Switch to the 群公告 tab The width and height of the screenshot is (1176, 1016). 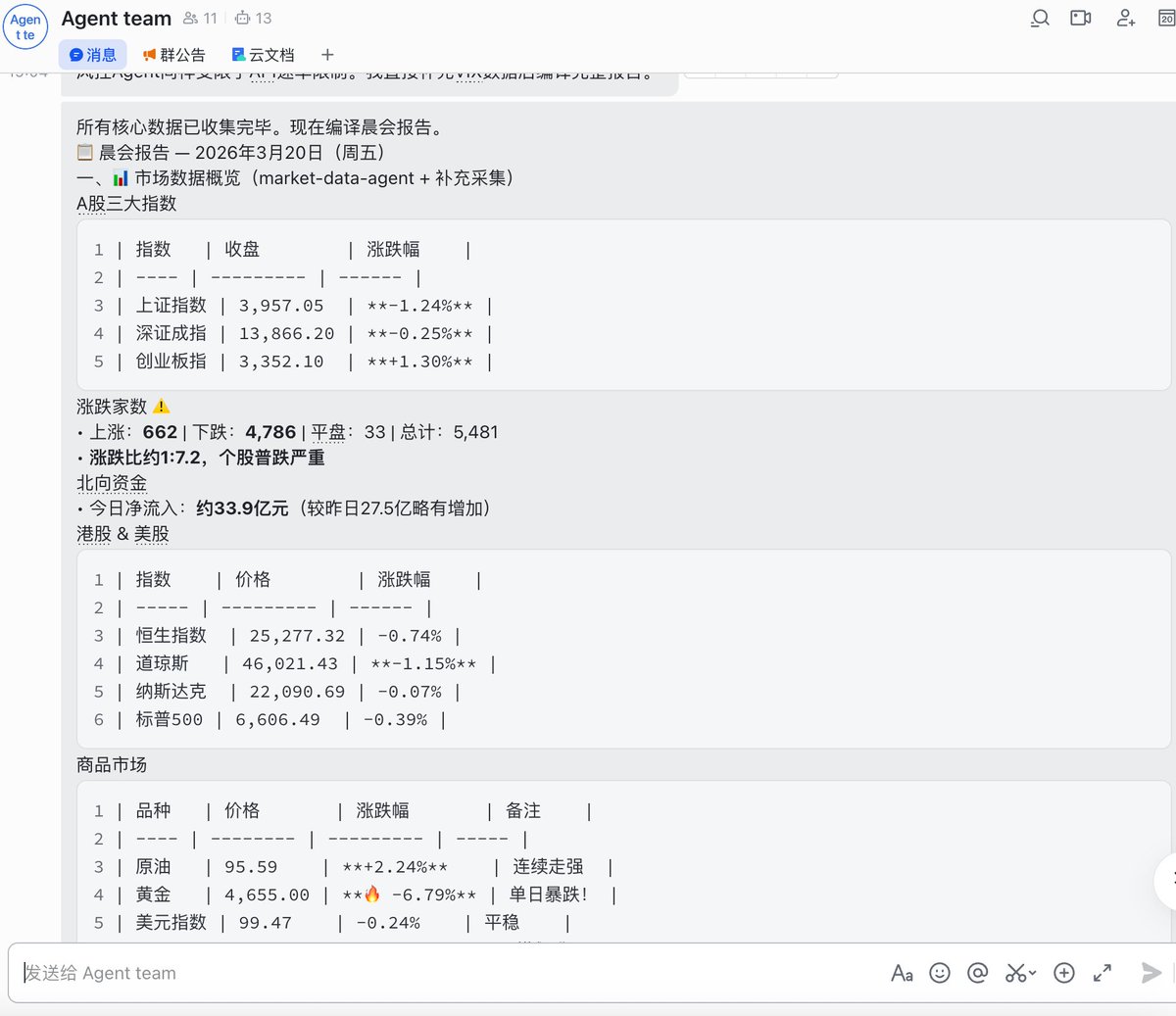tap(173, 55)
